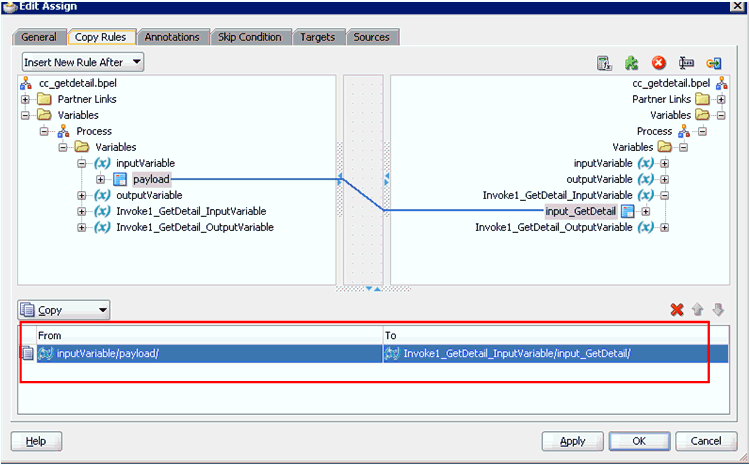The width and height of the screenshot is (749, 465).
Task: Click the Cancel button
Action: coord(706,441)
